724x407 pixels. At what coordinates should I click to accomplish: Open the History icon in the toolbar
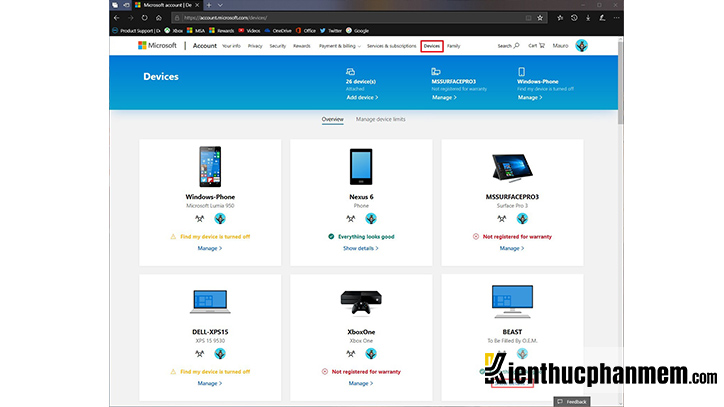(x=574, y=18)
